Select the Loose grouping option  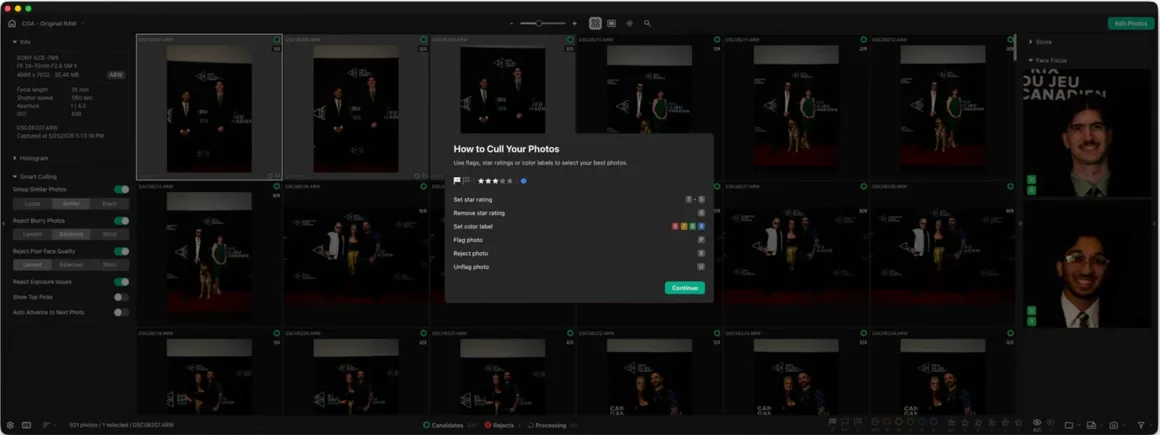click(x=33, y=203)
